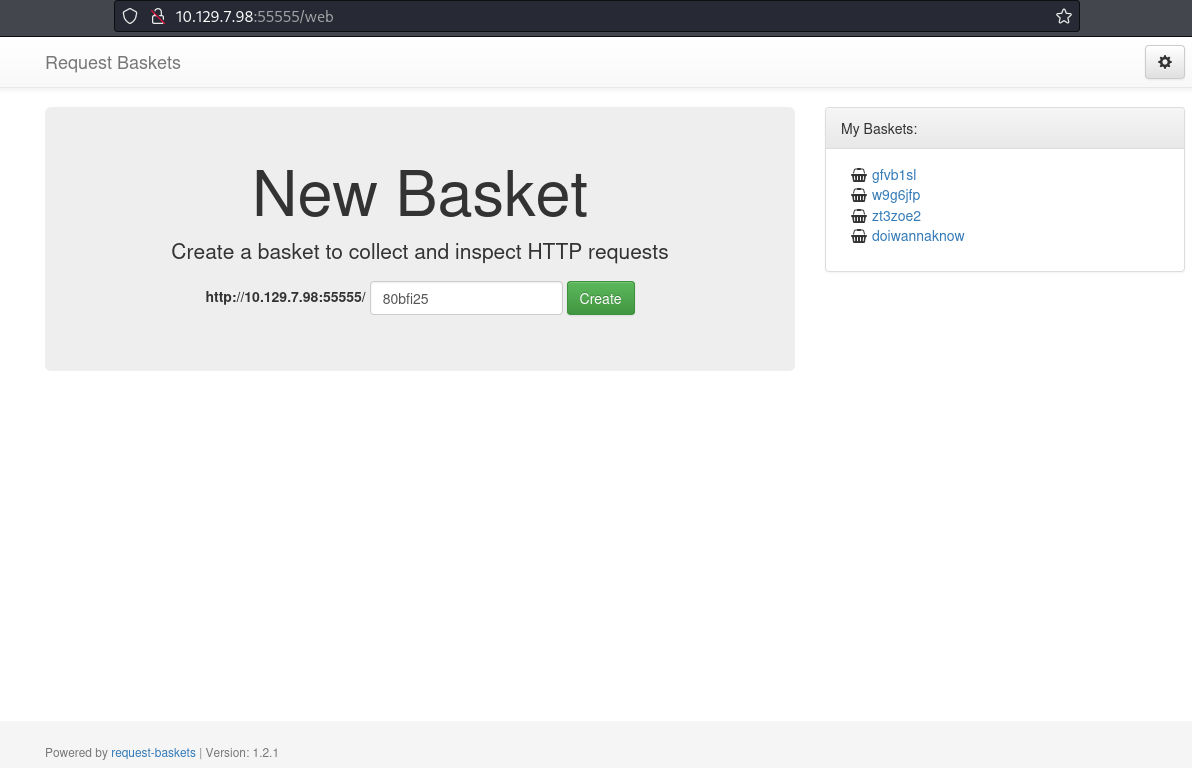The image size is (1192, 768).
Task: Open the gfvb1sl basket link
Action: (x=893, y=175)
